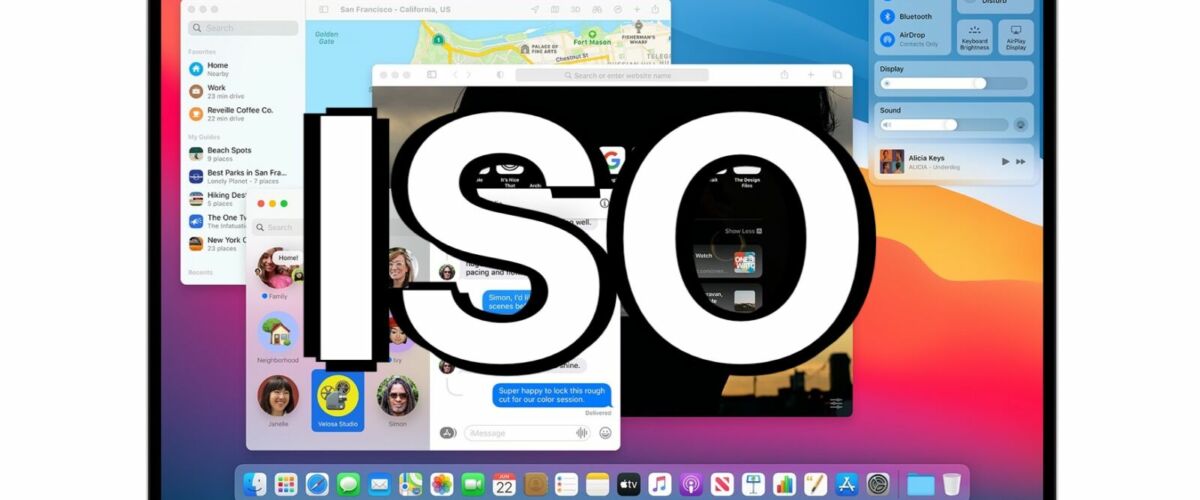Open System Preferences from the Dock
This screenshot has height=500, width=1200.
878,485
